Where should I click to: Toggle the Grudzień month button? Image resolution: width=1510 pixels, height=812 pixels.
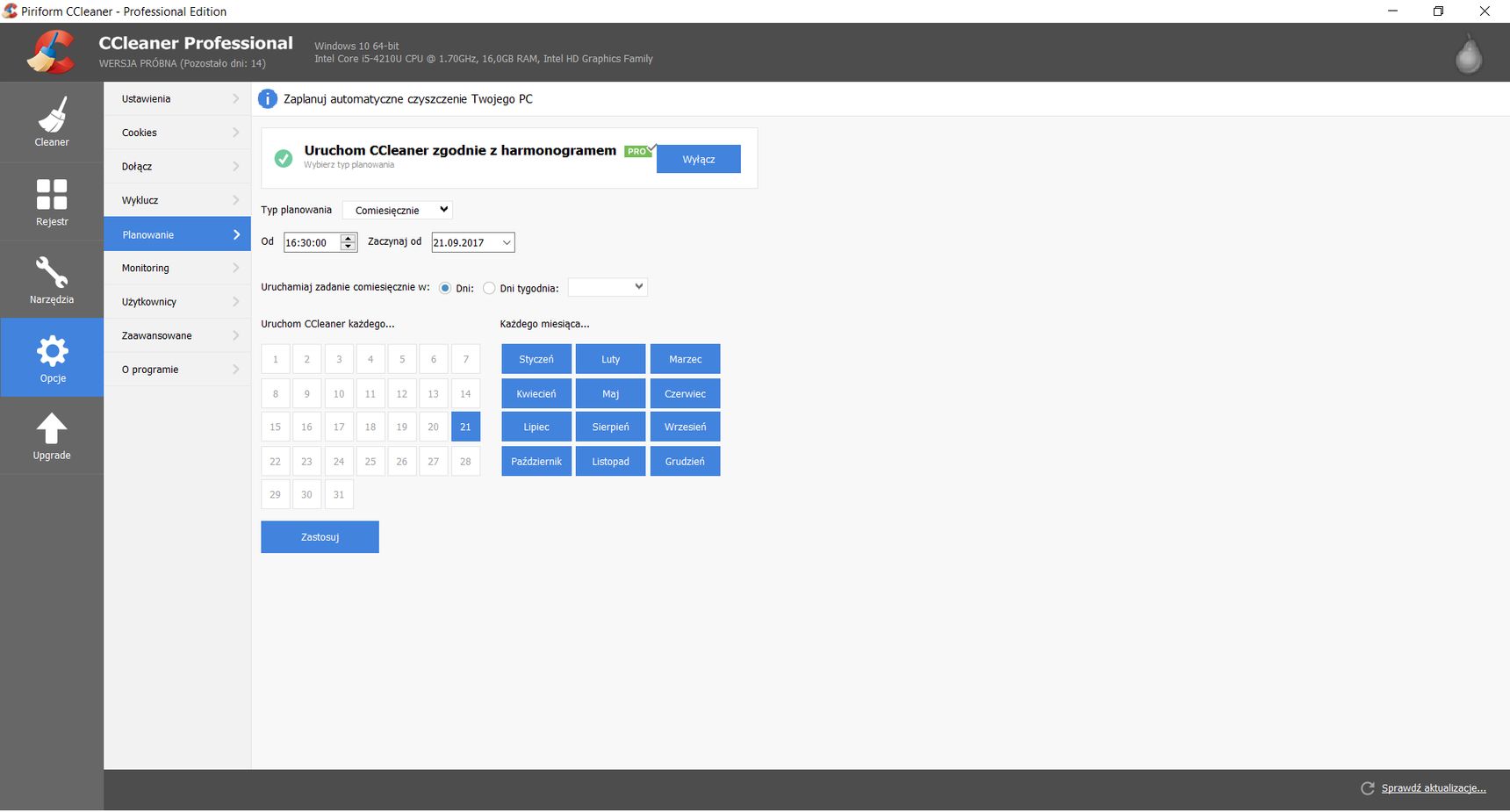point(685,461)
